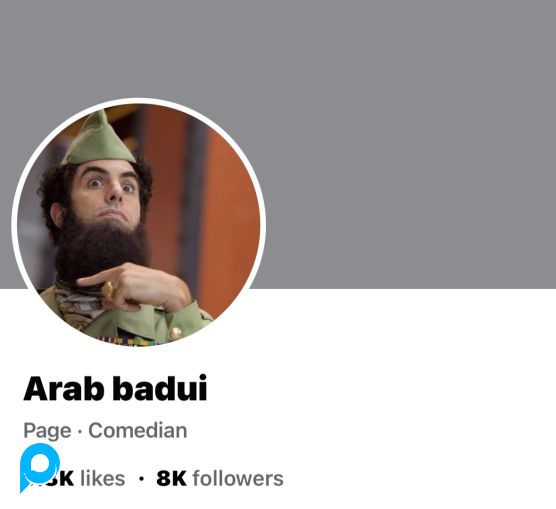556x509 pixels.
Task: Click the word likes
Action: pyautogui.click(x=102, y=478)
